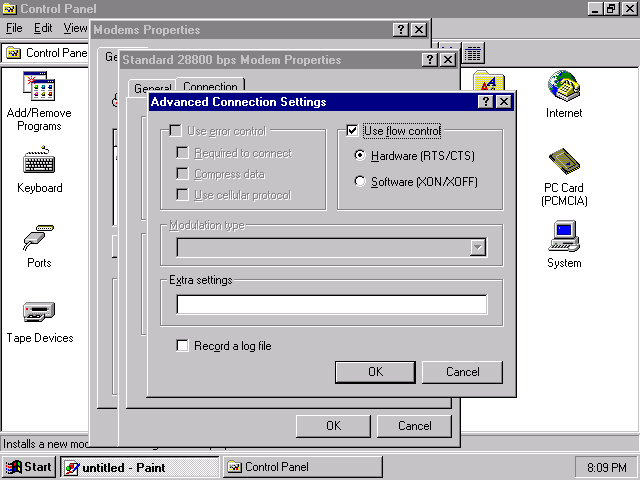Image resolution: width=640 pixels, height=480 pixels.
Task: Switch to the General tab of modem properties
Action: [x=152, y=87]
